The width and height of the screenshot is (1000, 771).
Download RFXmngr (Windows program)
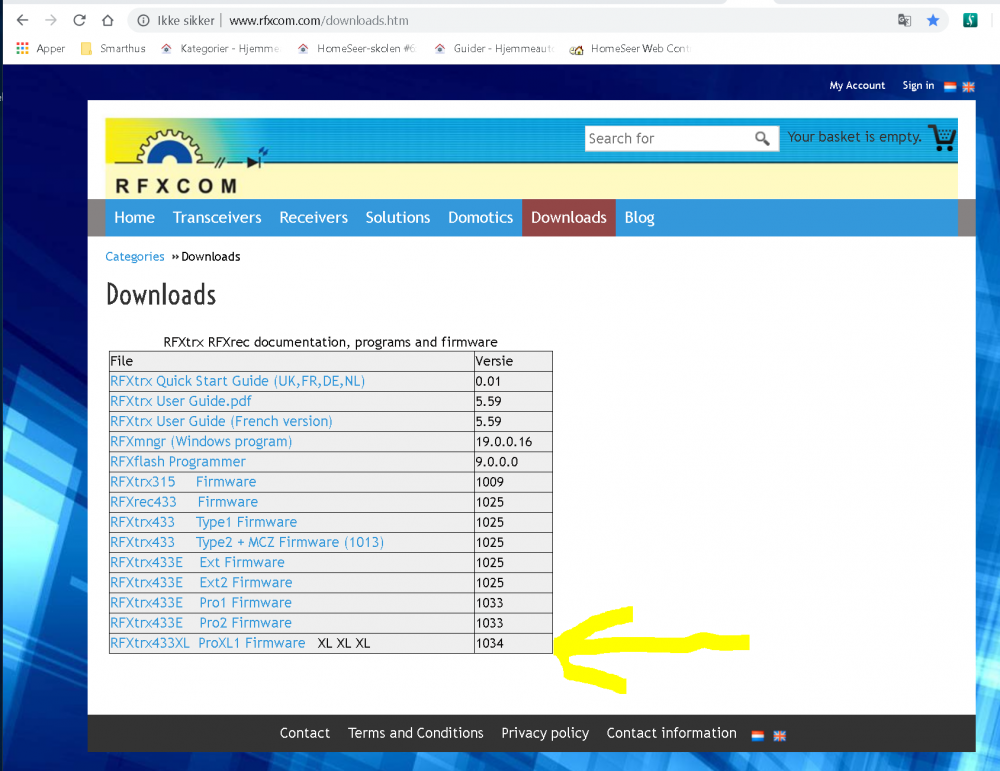tap(201, 442)
